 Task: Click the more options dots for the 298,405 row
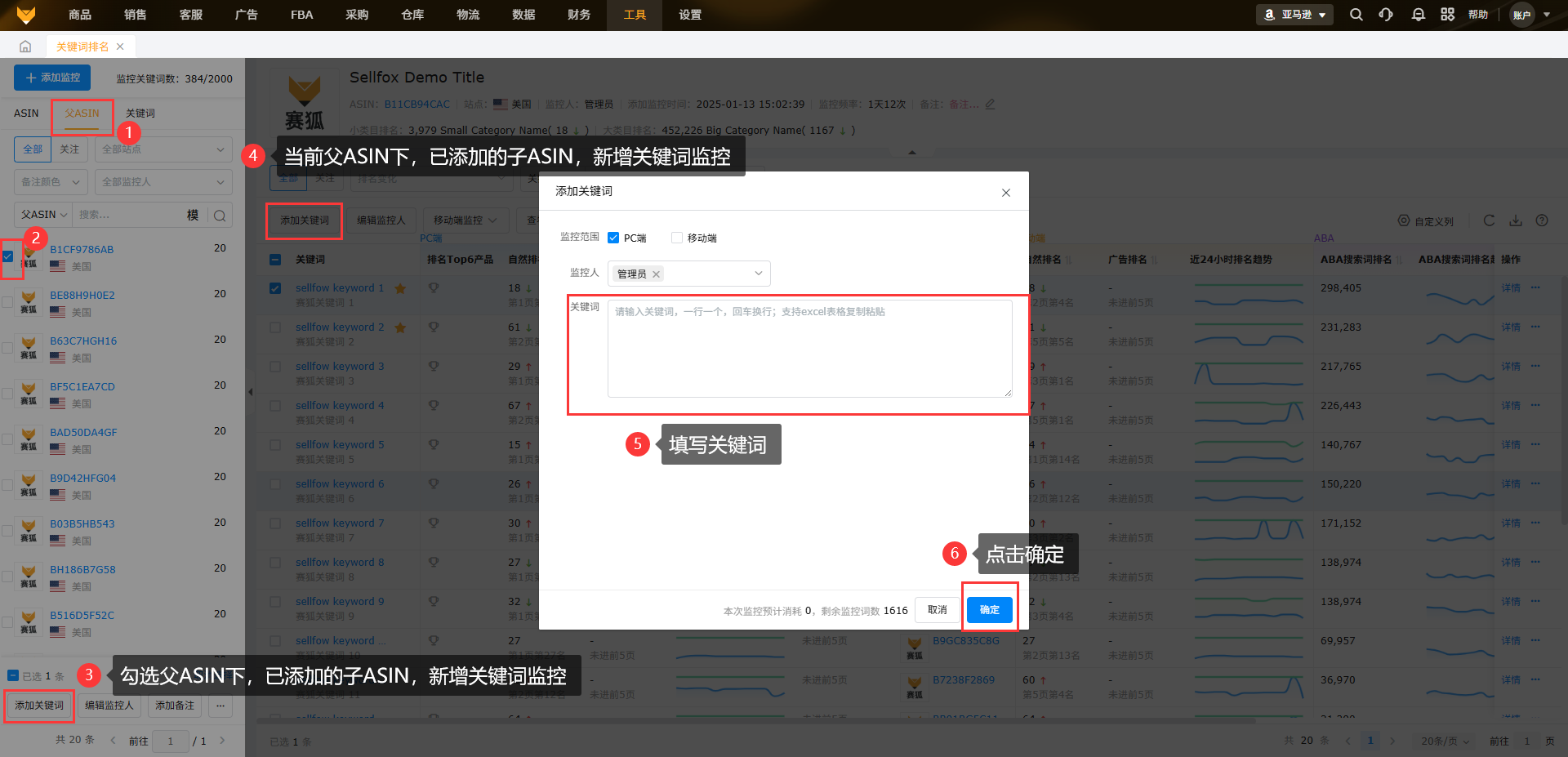pyautogui.click(x=1535, y=287)
